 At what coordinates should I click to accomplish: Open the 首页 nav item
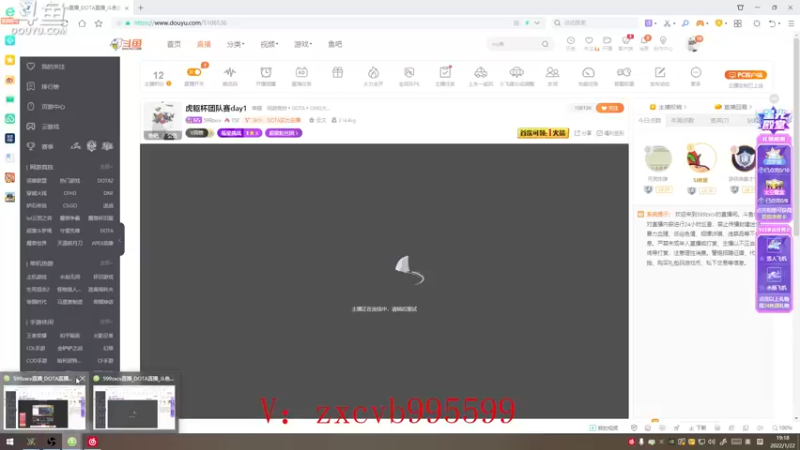click(173, 44)
